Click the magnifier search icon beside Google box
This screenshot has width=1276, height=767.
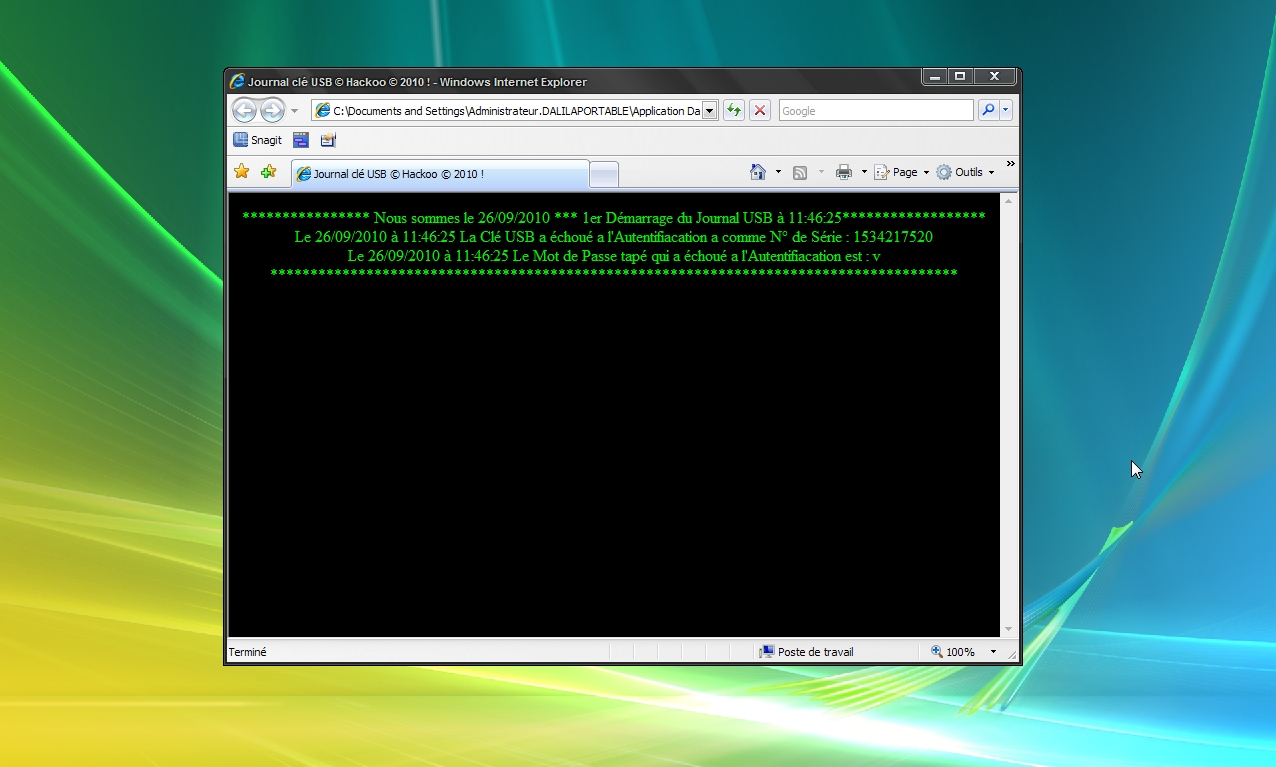pos(988,110)
